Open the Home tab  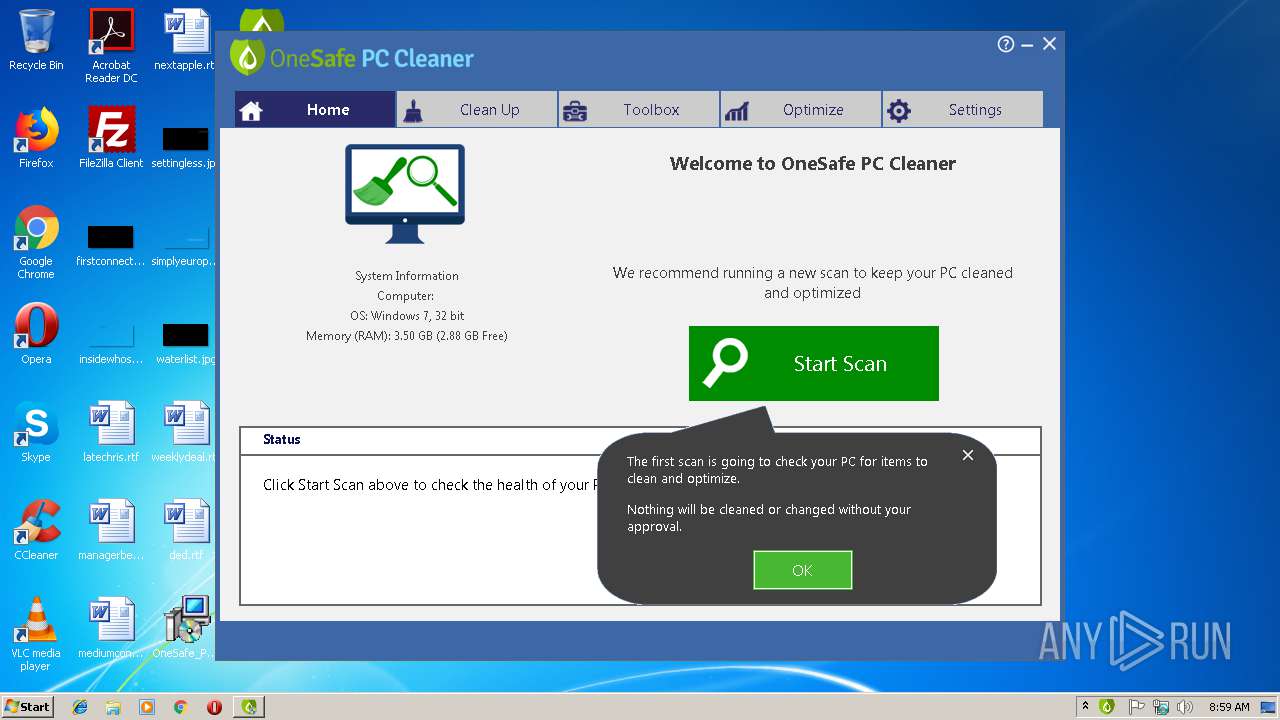[x=315, y=110]
